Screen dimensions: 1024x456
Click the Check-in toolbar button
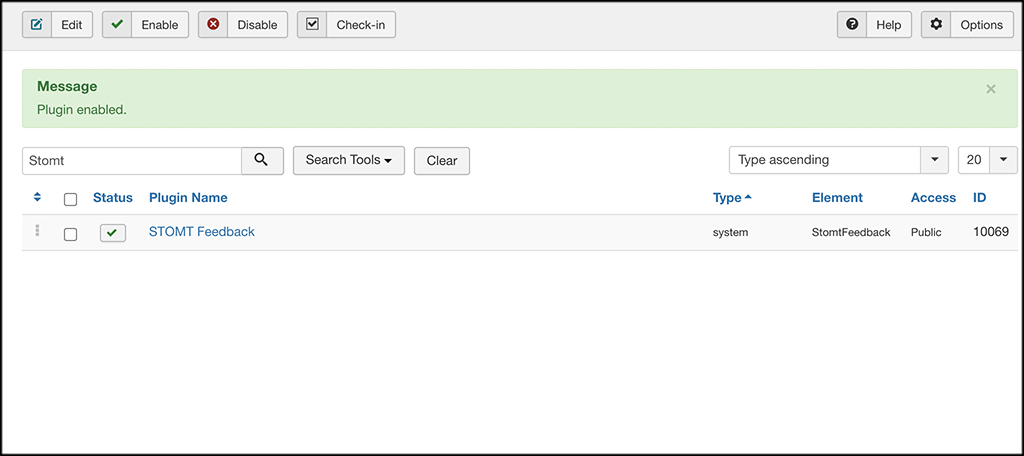tap(346, 25)
